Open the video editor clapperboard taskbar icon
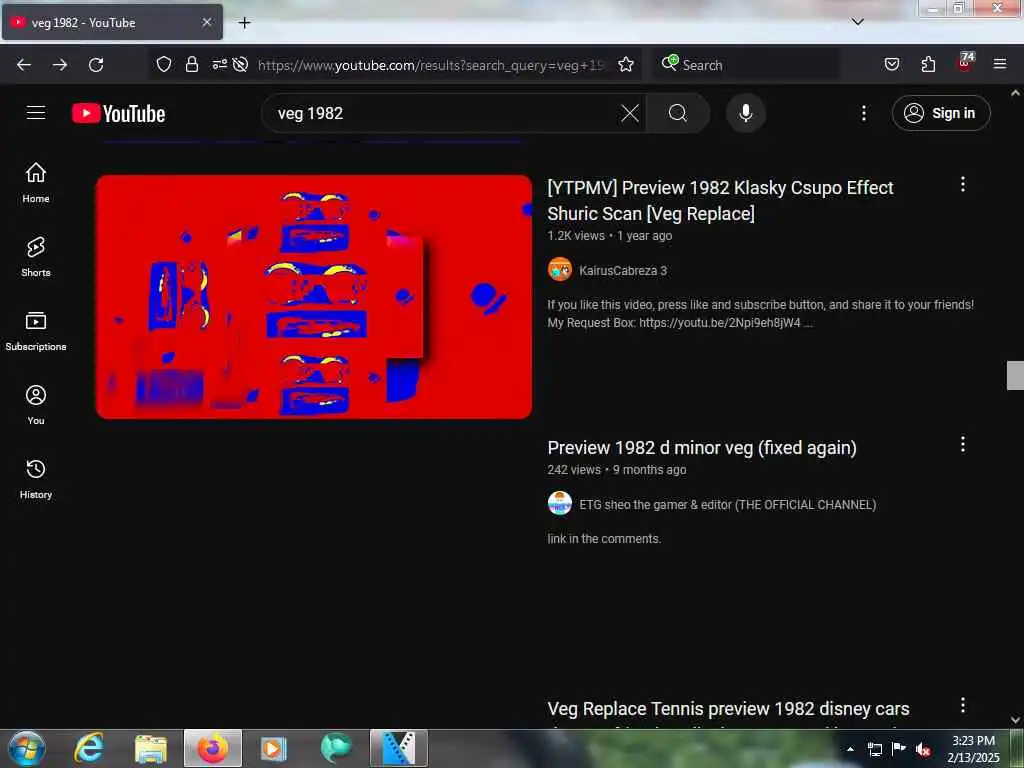This screenshot has width=1024, height=768. (x=398, y=748)
